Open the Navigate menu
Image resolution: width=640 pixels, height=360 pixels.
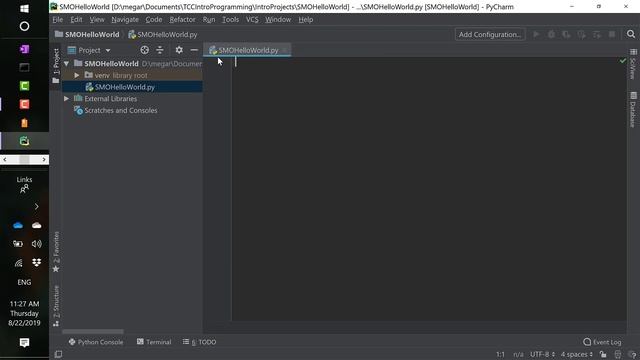tap(125, 20)
